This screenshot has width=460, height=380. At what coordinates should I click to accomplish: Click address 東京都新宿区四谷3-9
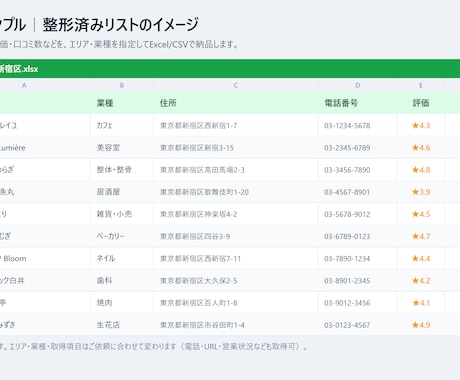pos(195,236)
